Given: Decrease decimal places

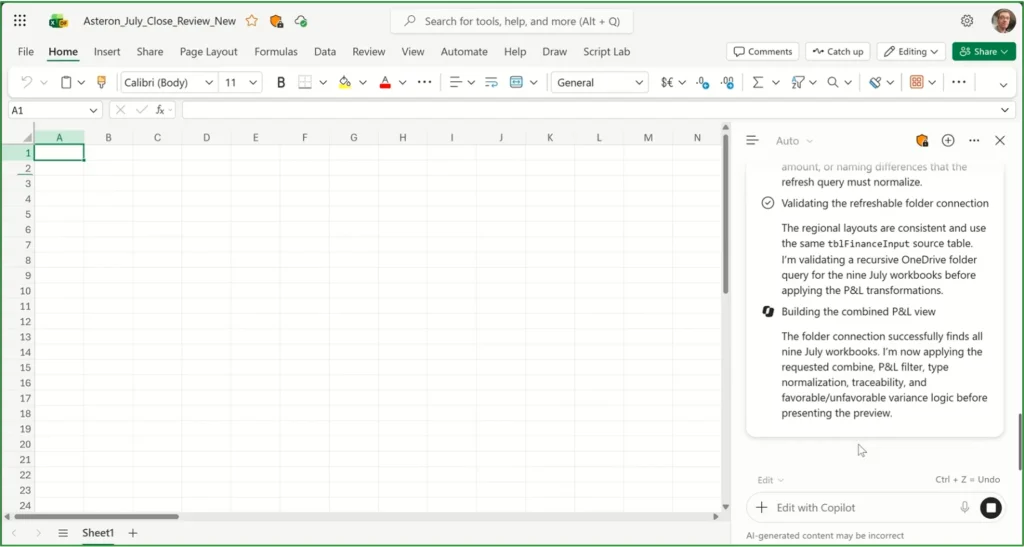Looking at the screenshot, I should click(x=703, y=82).
